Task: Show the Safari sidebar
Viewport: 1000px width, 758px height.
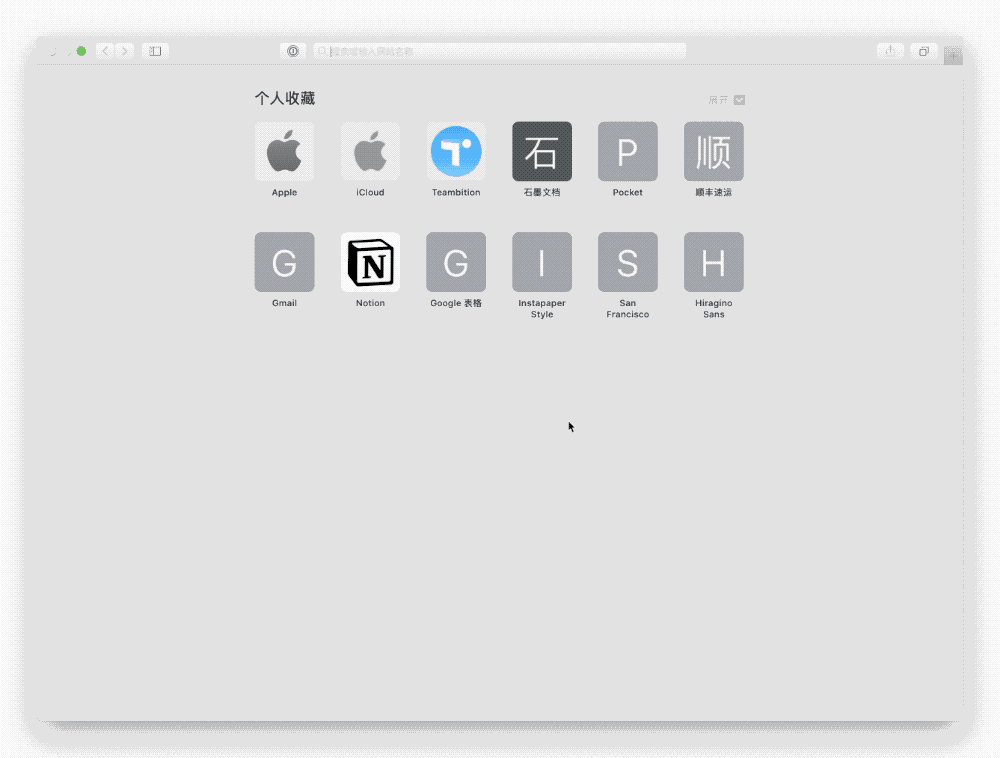Action: (x=155, y=51)
